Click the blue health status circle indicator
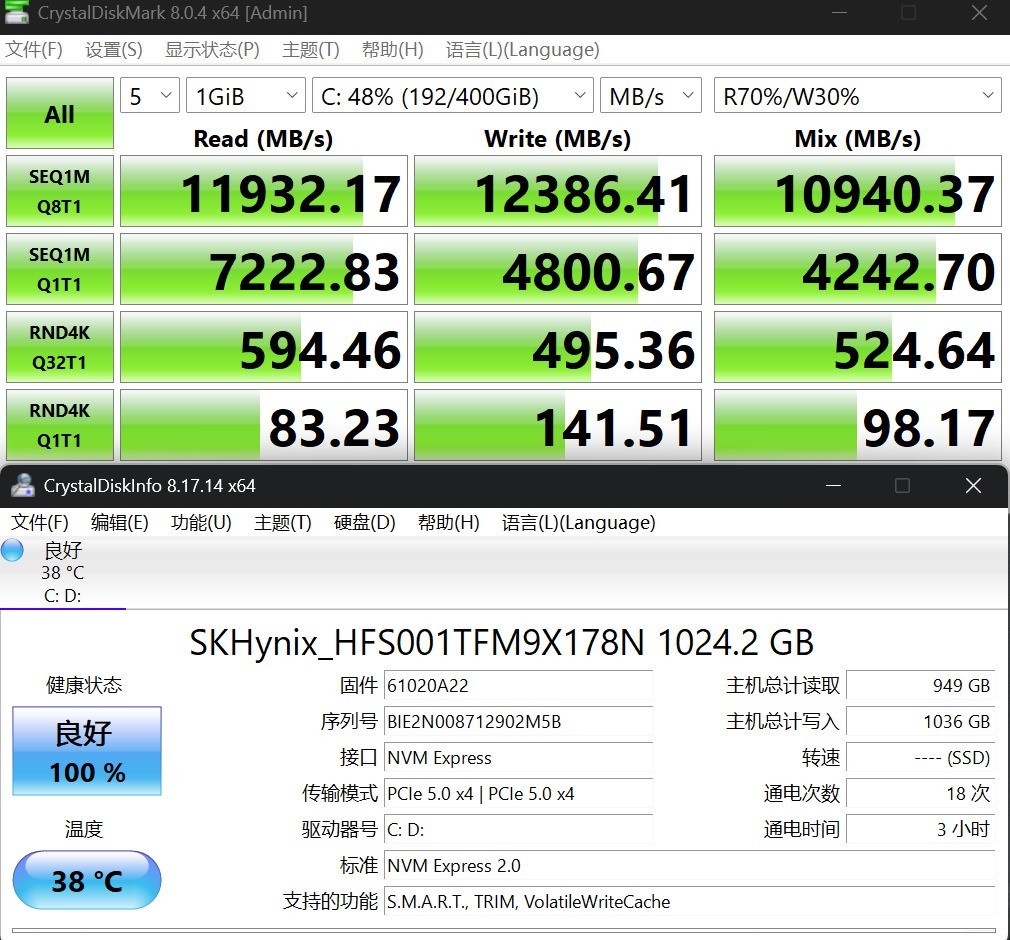This screenshot has height=940, width=1010. [13, 550]
